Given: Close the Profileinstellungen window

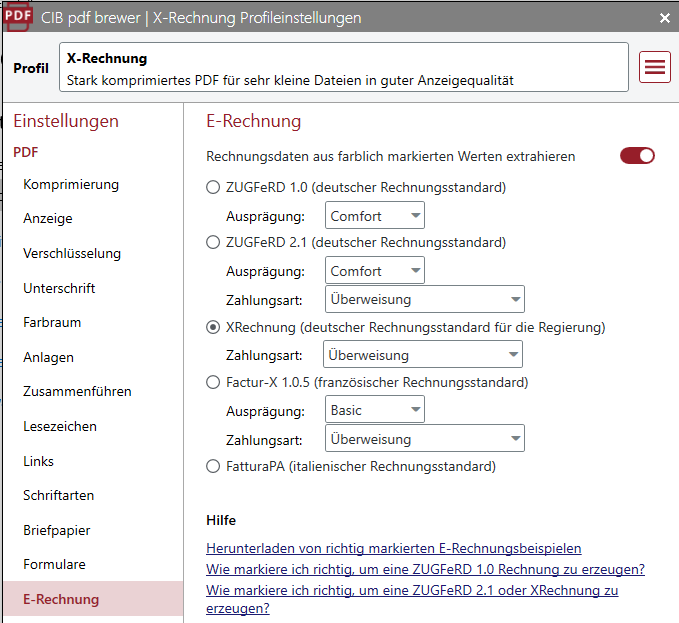Looking at the screenshot, I should pyautogui.click(x=665, y=18).
